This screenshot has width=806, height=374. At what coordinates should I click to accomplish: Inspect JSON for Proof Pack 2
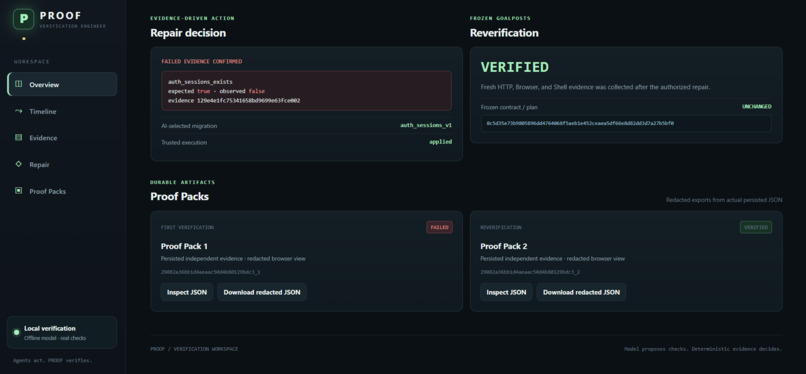pyautogui.click(x=506, y=292)
